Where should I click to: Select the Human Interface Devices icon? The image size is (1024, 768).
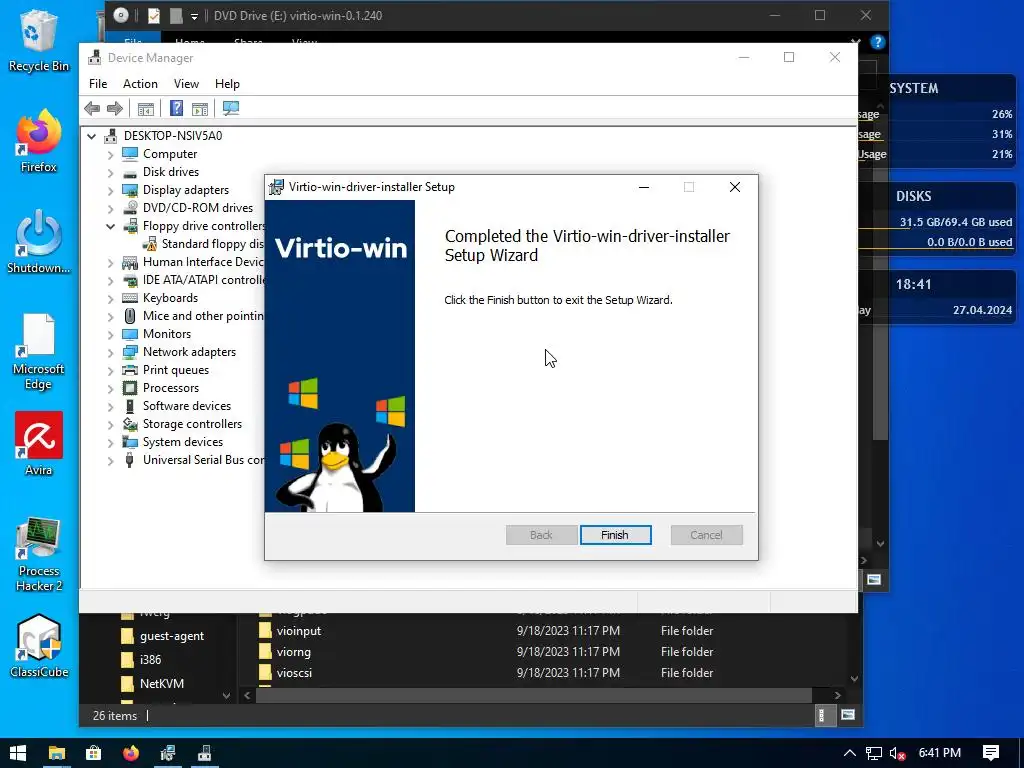130,262
